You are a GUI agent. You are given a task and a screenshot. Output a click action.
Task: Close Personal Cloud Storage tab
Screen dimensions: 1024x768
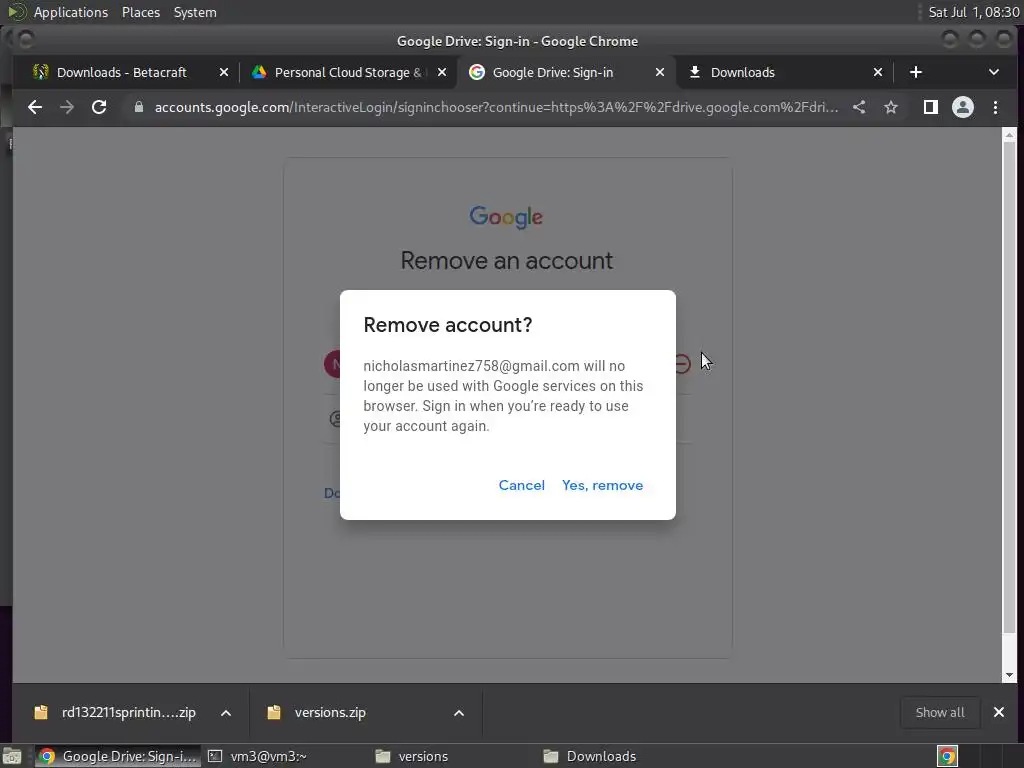coord(442,72)
